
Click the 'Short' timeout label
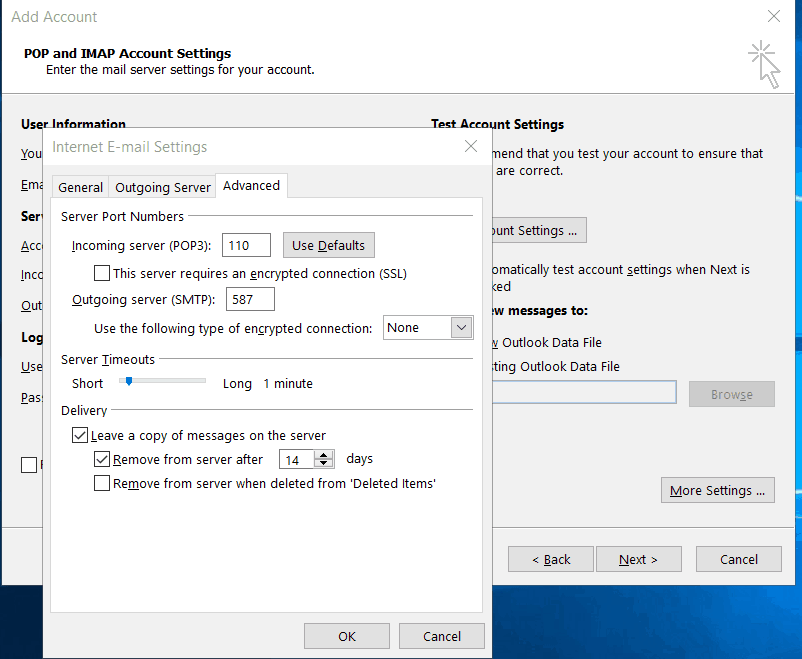87,383
